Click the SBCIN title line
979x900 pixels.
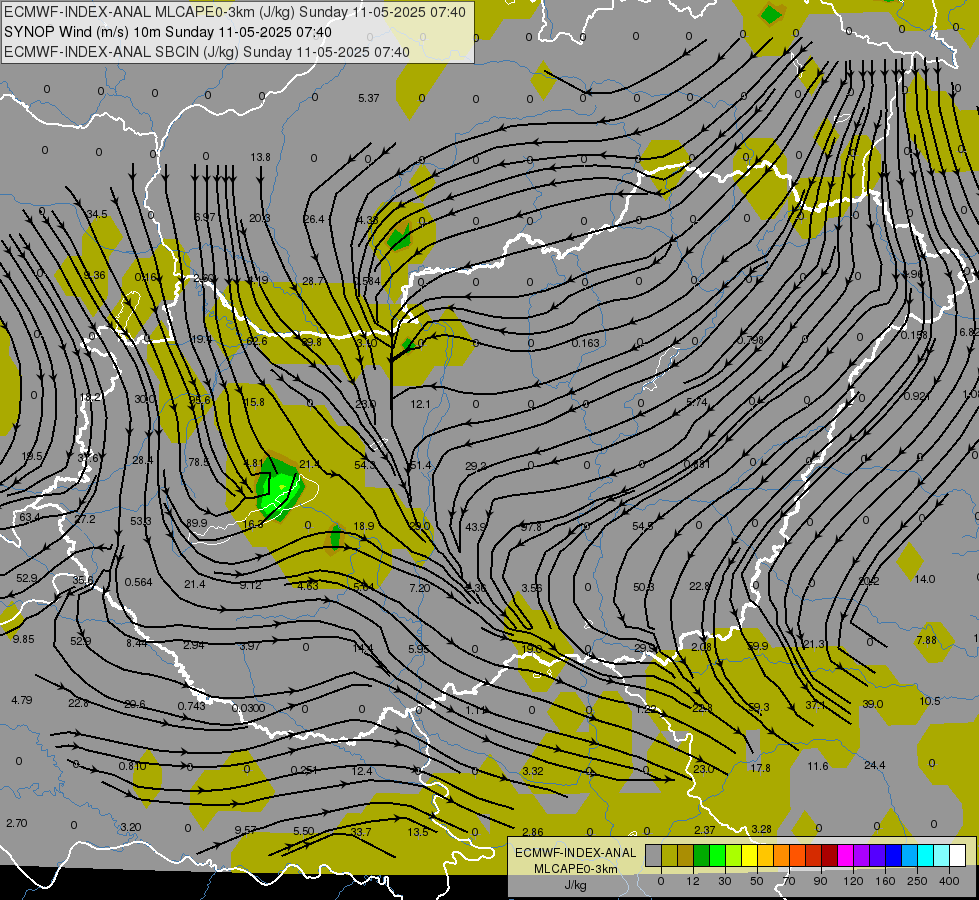tap(207, 52)
